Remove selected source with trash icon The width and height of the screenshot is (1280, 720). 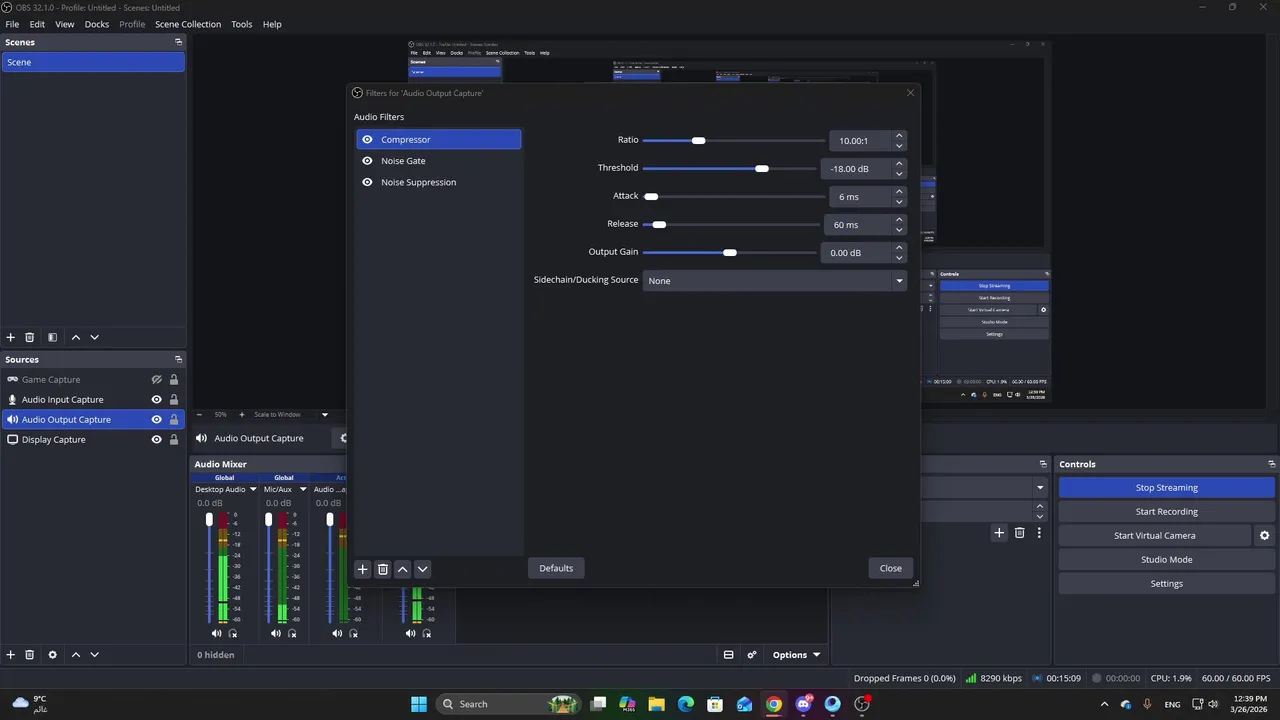[x=30, y=655]
